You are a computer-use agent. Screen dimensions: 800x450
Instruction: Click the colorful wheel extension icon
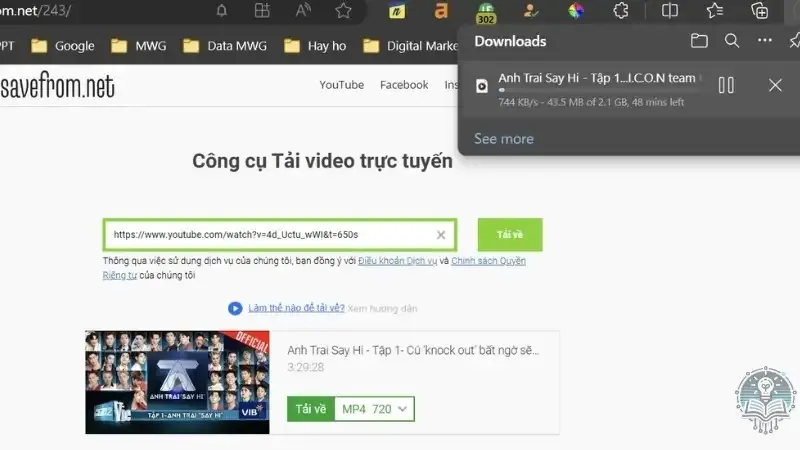[x=576, y=11]
